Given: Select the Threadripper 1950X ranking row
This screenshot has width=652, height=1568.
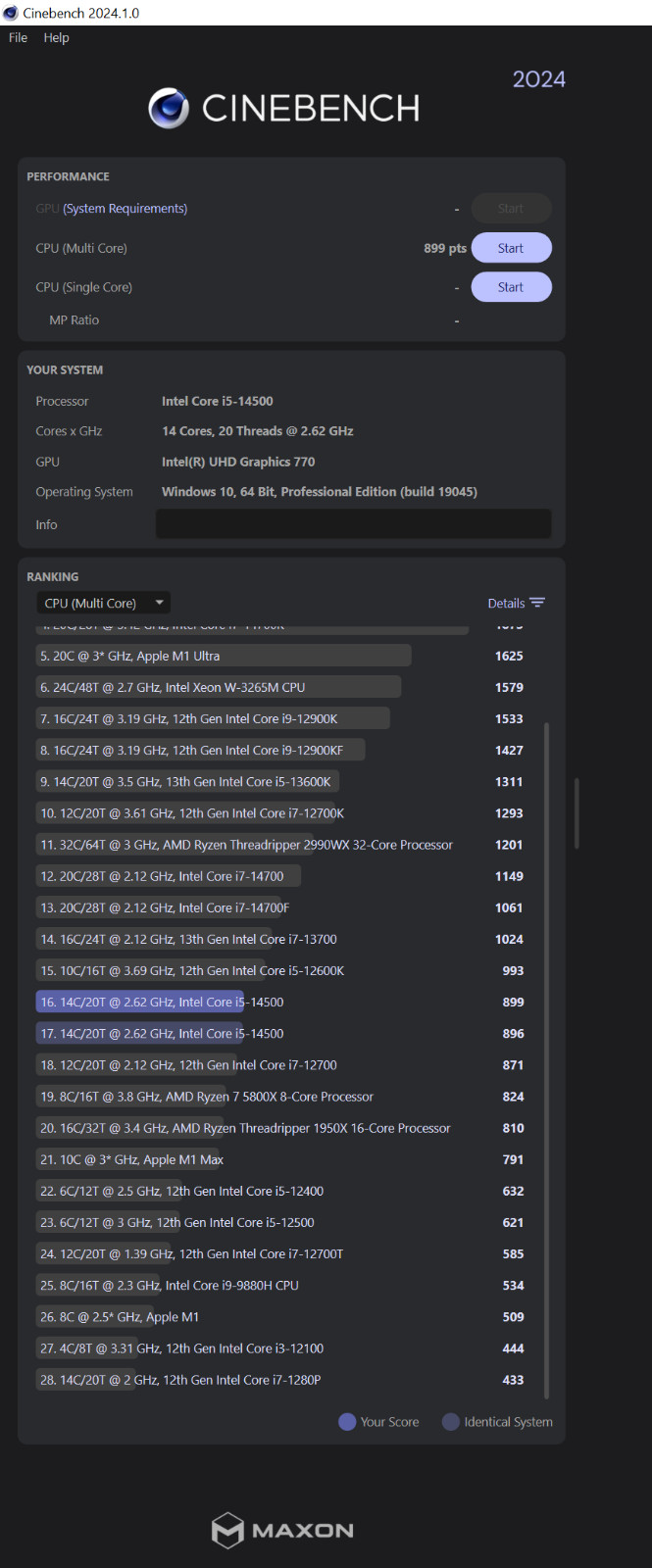Looking at the screenshot, I should [x=282, y=1128].
